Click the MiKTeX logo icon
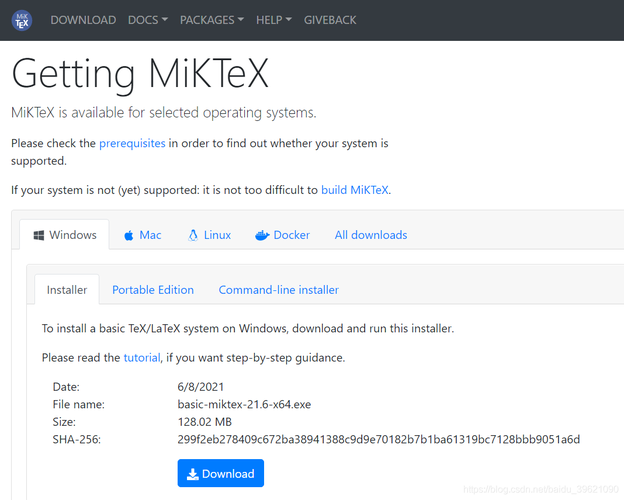Image resolution: width=624 pixels, height=500 pixels. tap(22, 20)
